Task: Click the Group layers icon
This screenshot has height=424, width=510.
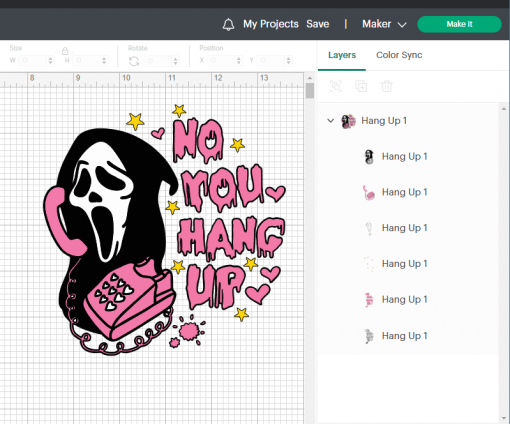Action: [336, 86]
